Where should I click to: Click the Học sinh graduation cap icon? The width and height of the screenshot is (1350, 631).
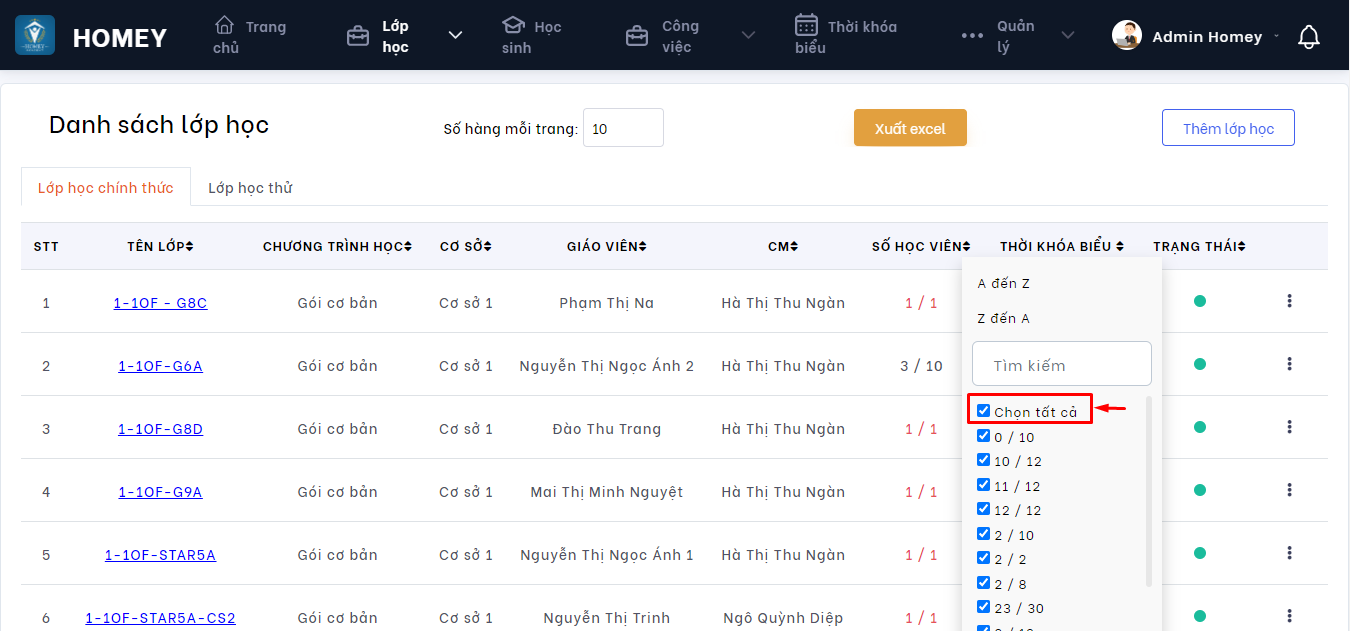point(513,25)
